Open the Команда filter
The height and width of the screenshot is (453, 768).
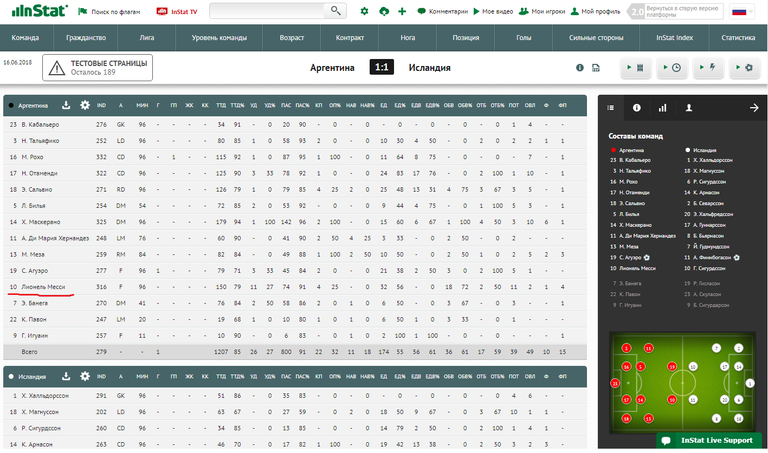coord(25,38)
